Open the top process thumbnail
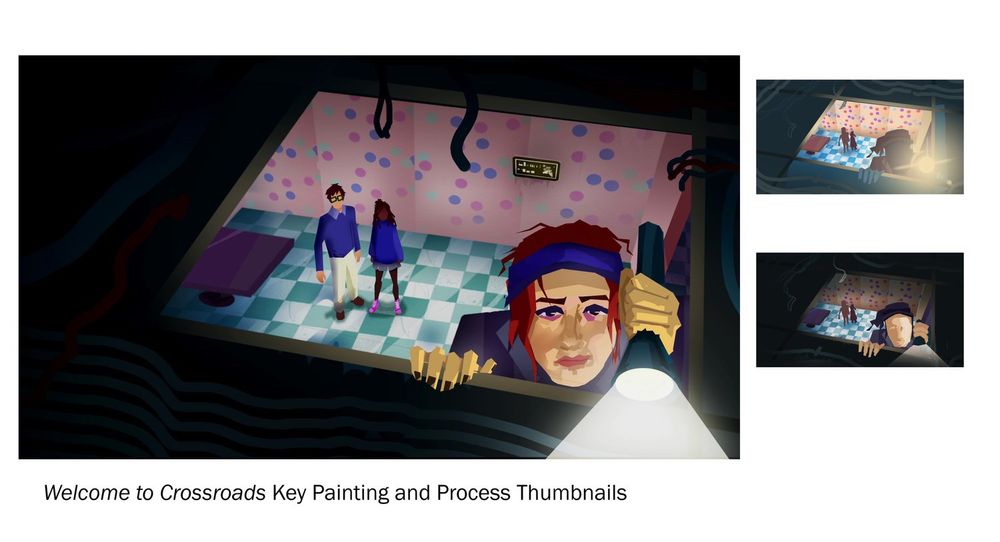Image resolution: width=1000 pixels, height=542 pixels. pos(860,136)
